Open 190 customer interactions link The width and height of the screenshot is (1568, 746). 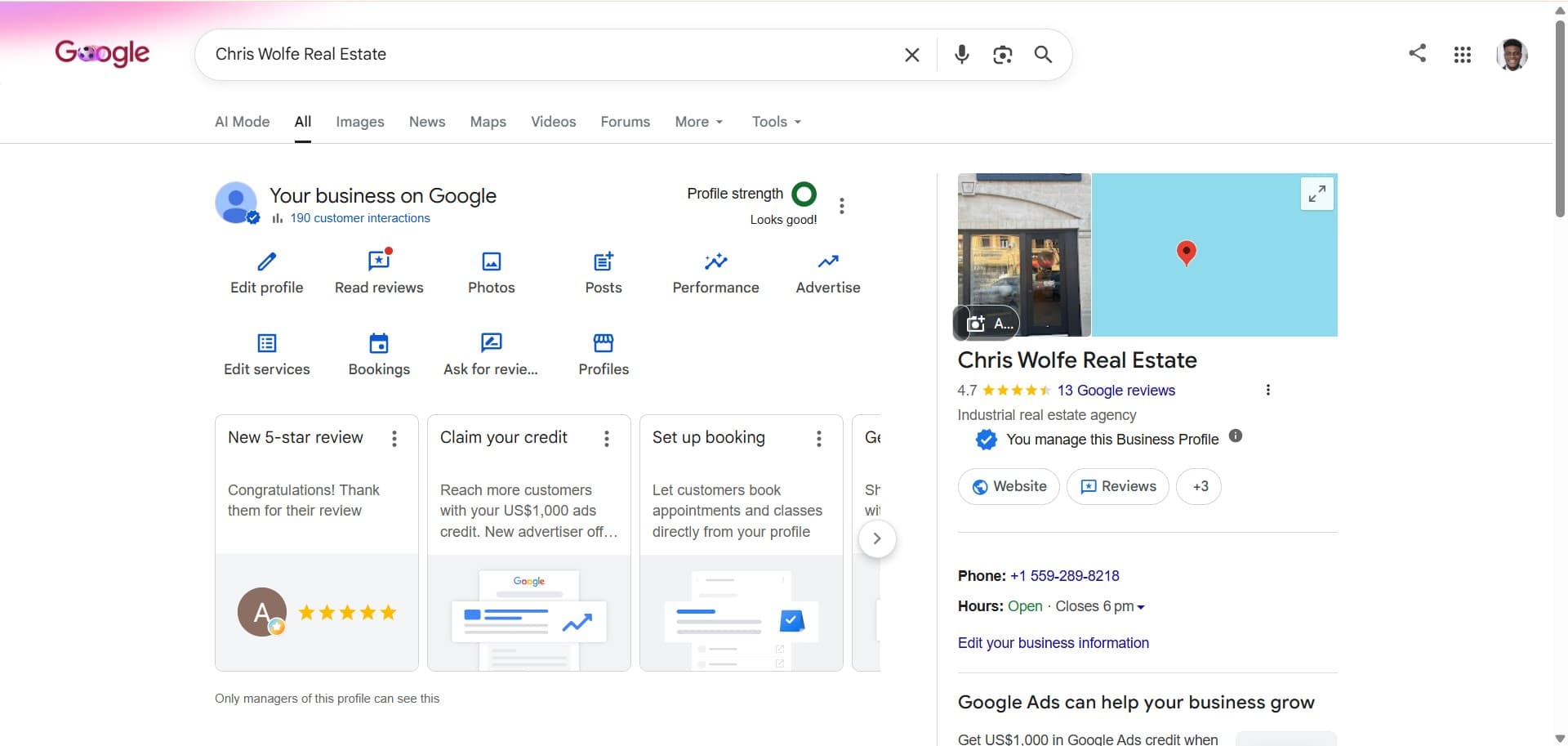point(360,218)
